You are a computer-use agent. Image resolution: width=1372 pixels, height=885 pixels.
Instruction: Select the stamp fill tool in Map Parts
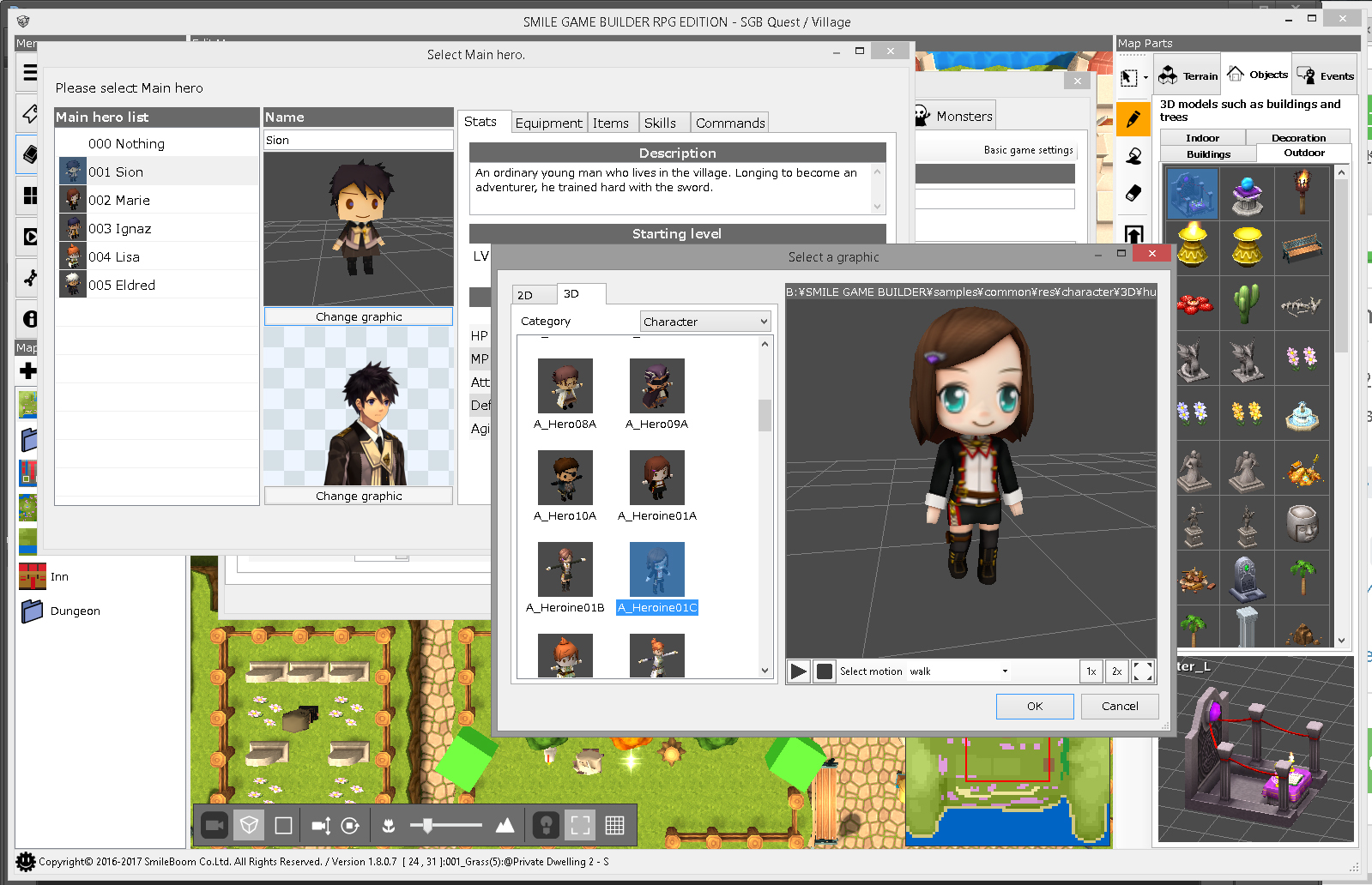(1133, 156)
